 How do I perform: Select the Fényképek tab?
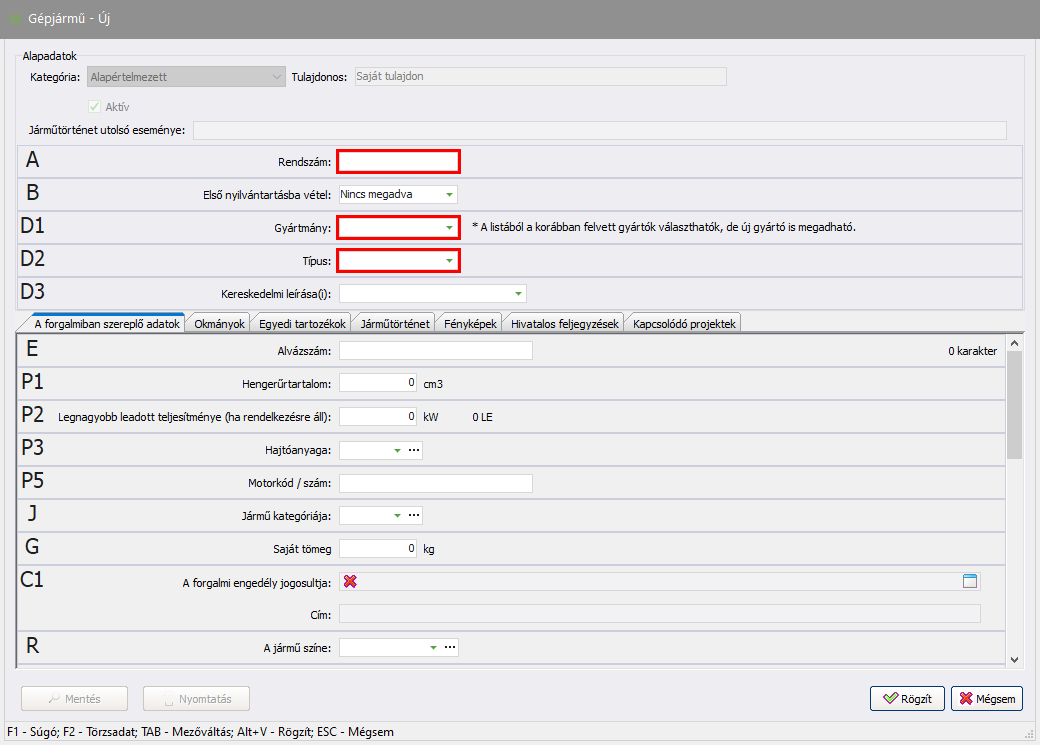click(471, 323)
